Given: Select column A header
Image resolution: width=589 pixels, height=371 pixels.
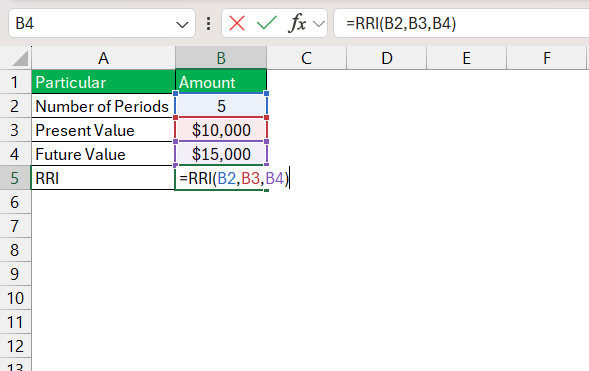Looking at the screenshot, I should [103, 58].
